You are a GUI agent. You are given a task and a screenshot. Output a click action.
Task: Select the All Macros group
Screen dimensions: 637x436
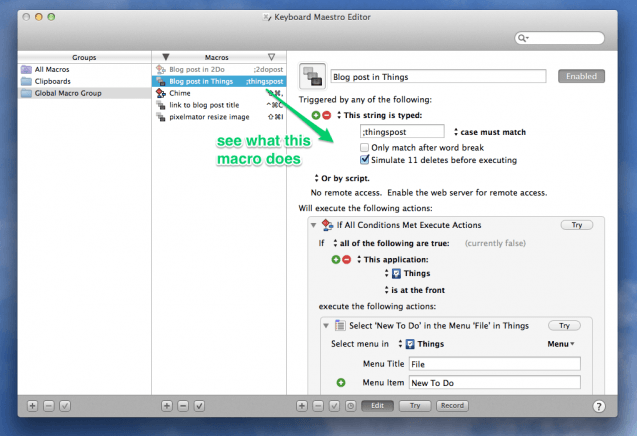(84, 69)
